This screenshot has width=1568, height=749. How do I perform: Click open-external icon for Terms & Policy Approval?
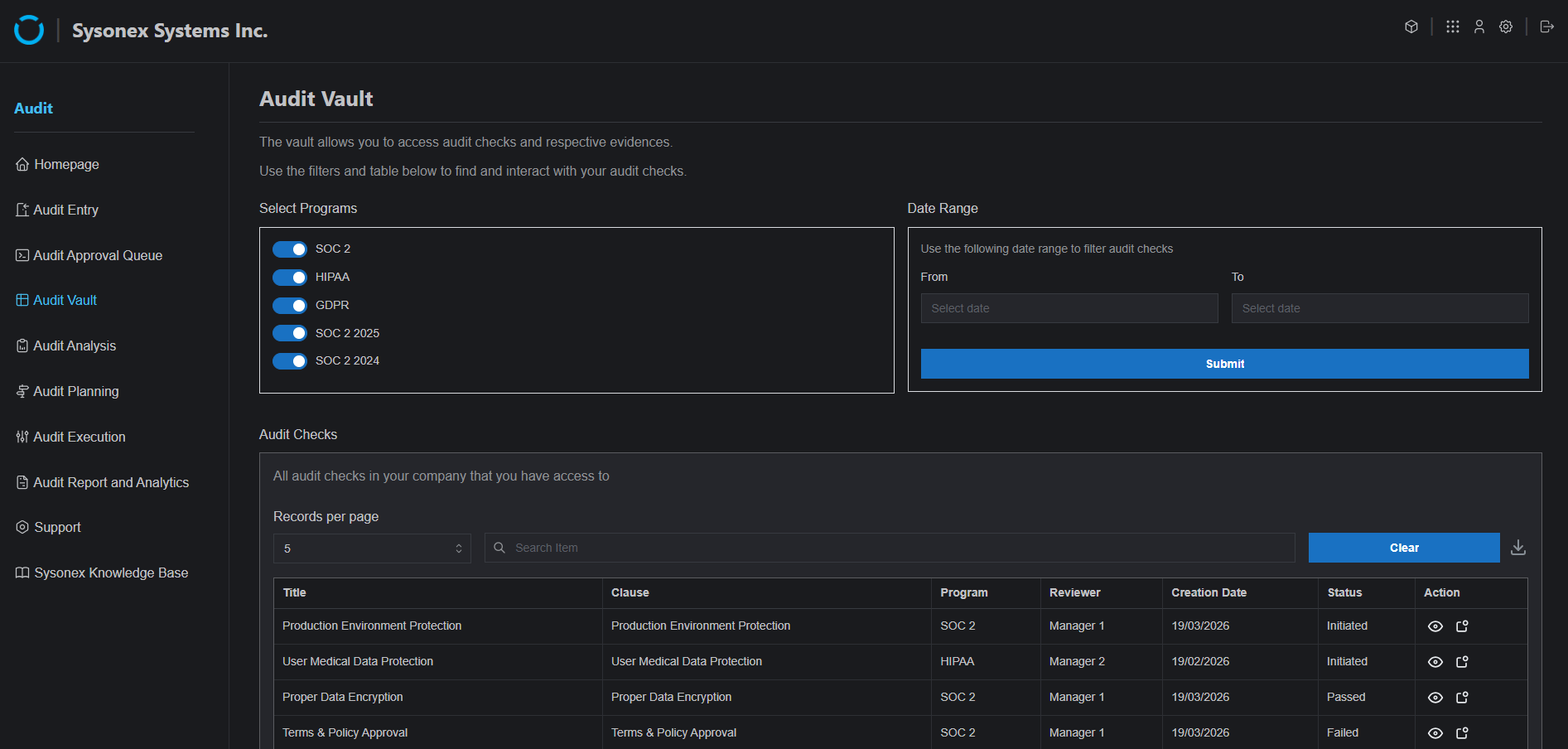[x=1462, y=733]
